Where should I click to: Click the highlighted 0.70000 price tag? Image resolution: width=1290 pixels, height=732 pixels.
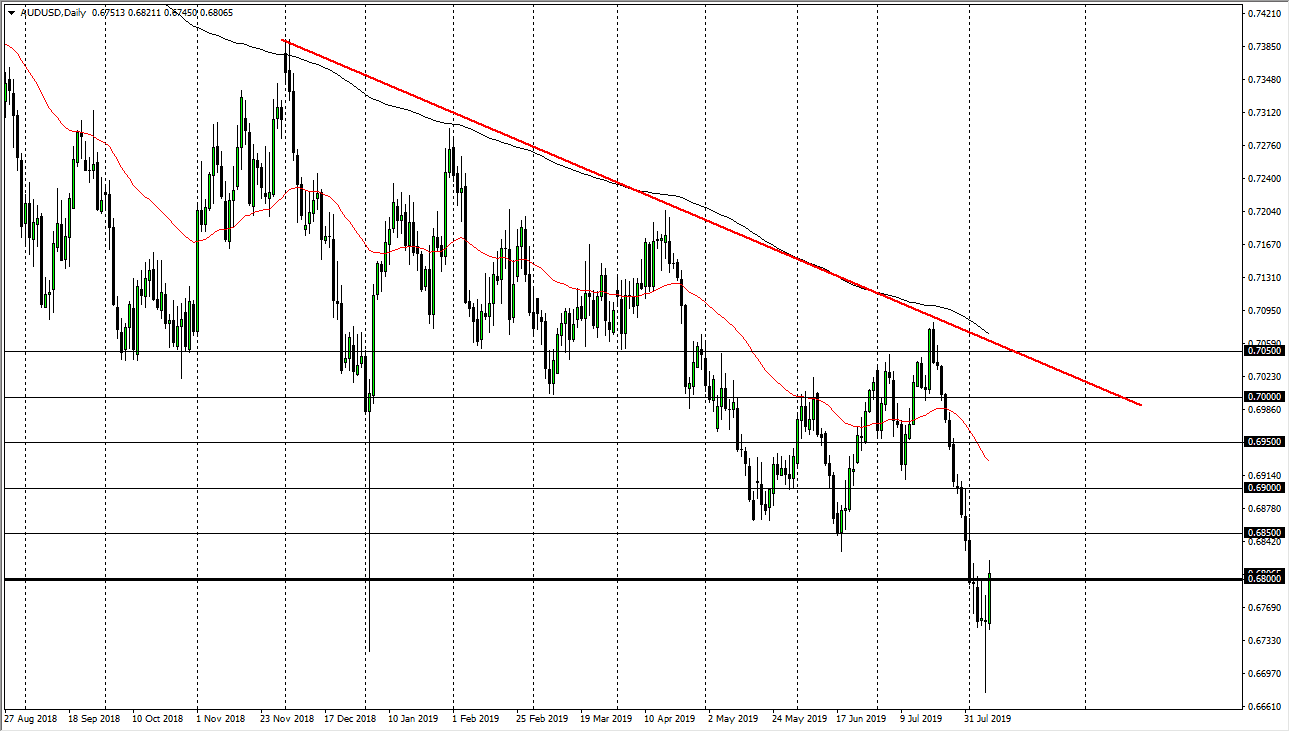[x=1262, y=397]
